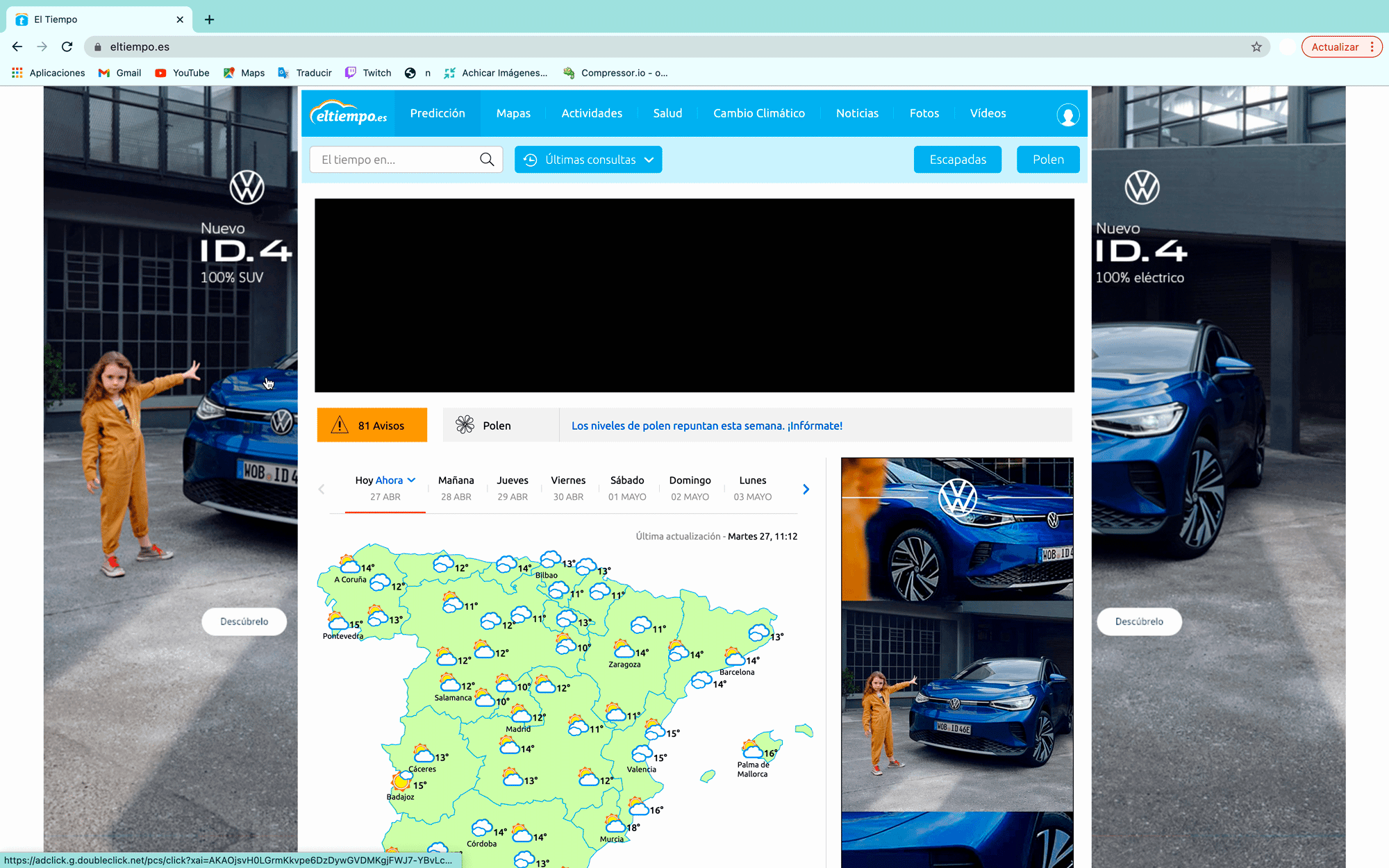Screen dimensions: 1389x868
Task: Open the Compressor.io bookmark
Action: tap(616, 73)
